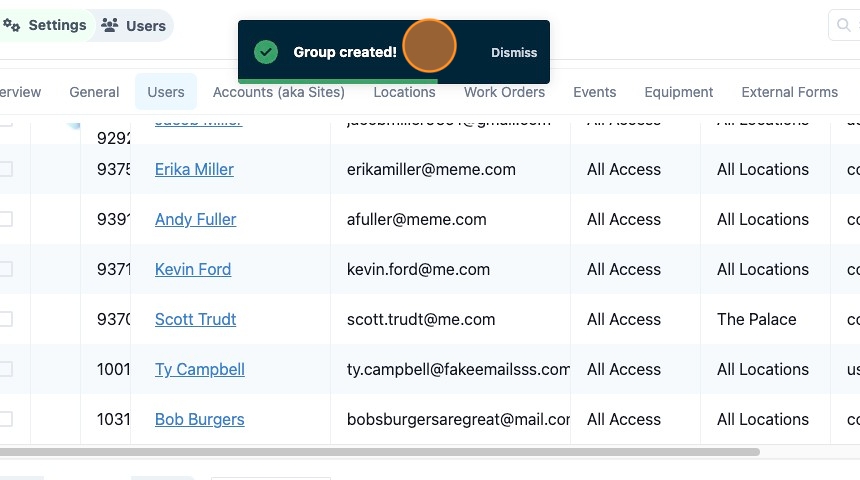This screenshot has height=480, width=860.
Task: Open Andy Fuller's user profile link
Action: (x=195, y=219)
